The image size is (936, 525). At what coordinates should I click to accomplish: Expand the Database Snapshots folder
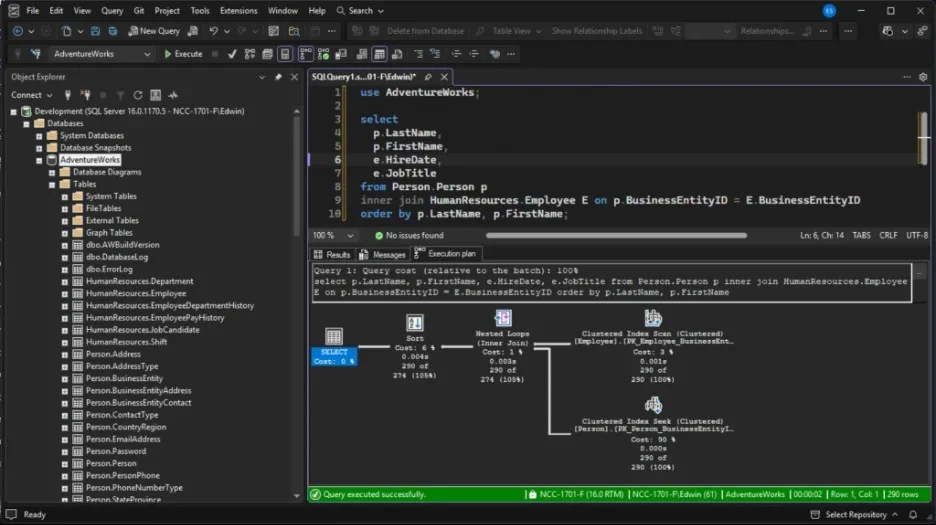tap(39, 148)
